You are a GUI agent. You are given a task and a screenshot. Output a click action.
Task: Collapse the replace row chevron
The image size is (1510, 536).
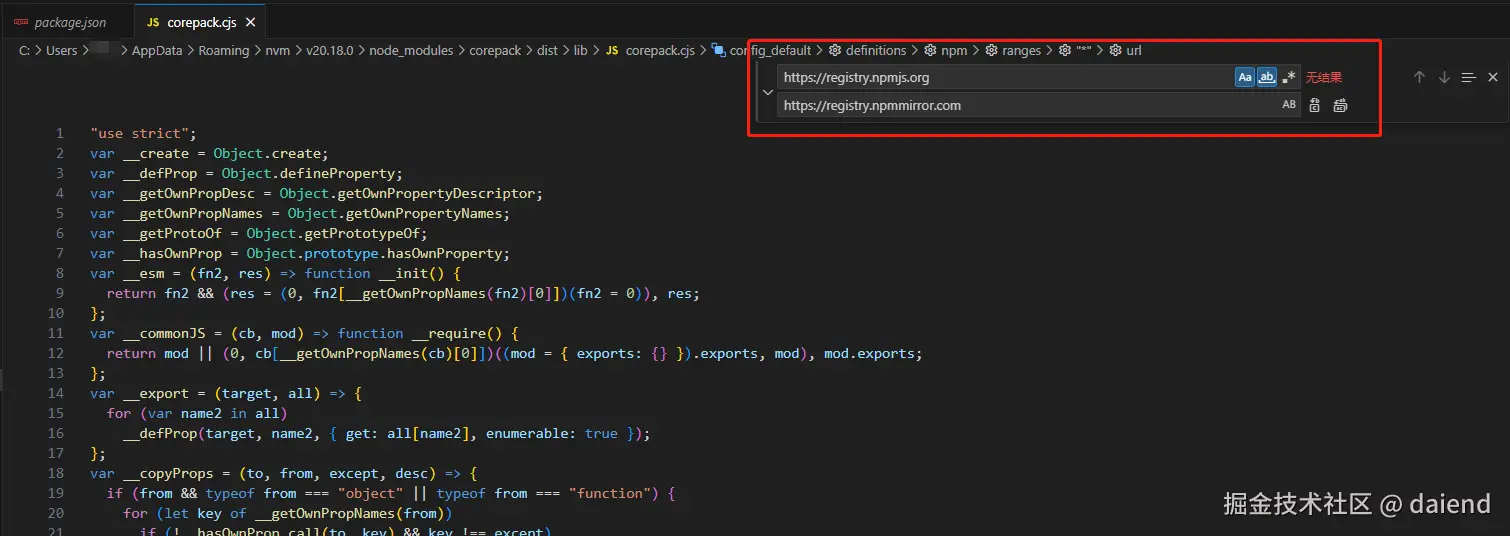click(767, 91)
